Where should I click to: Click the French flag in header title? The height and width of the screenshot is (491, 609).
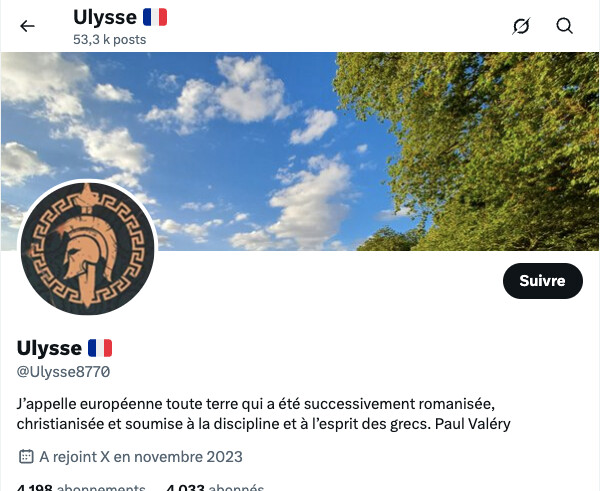(x=155, y=17)
